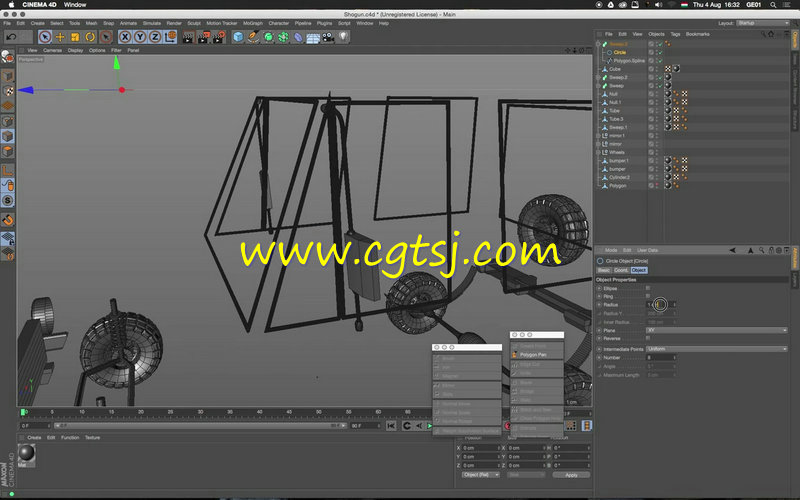Open the Mesh menu
800x500 pixels.
coord(91,23)
